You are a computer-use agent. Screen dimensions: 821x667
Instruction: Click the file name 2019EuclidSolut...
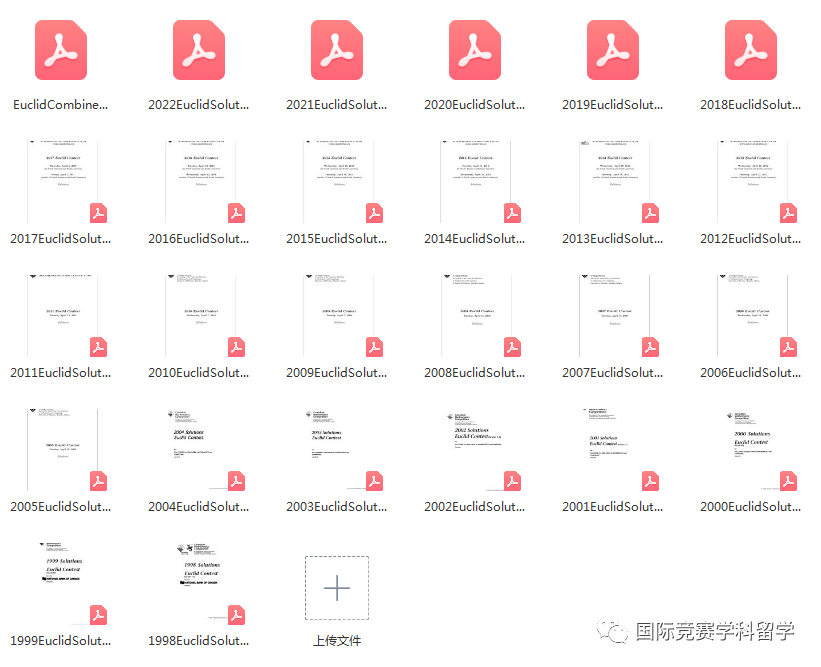coord(613,105)
